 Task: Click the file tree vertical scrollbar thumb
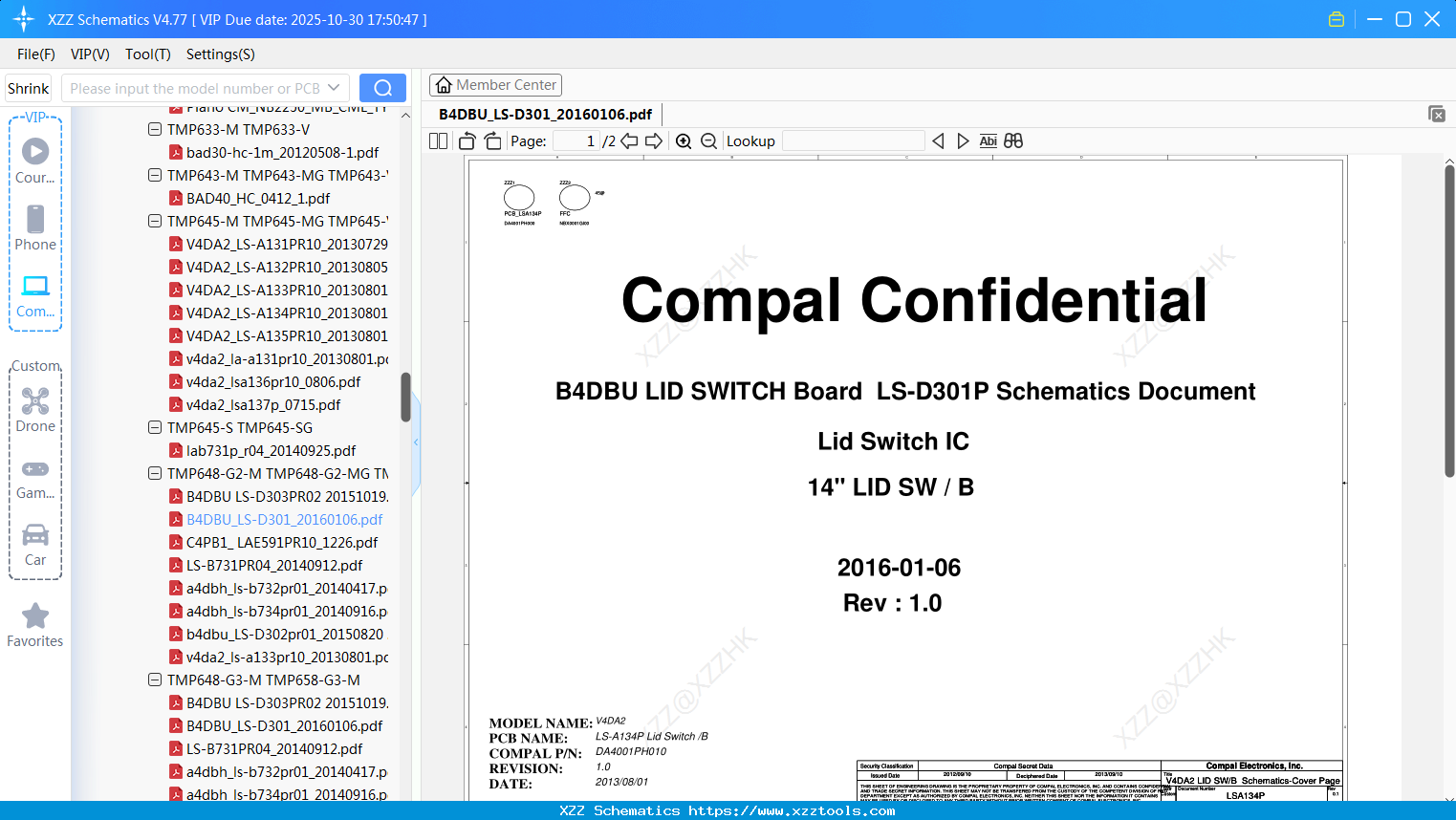405,397
